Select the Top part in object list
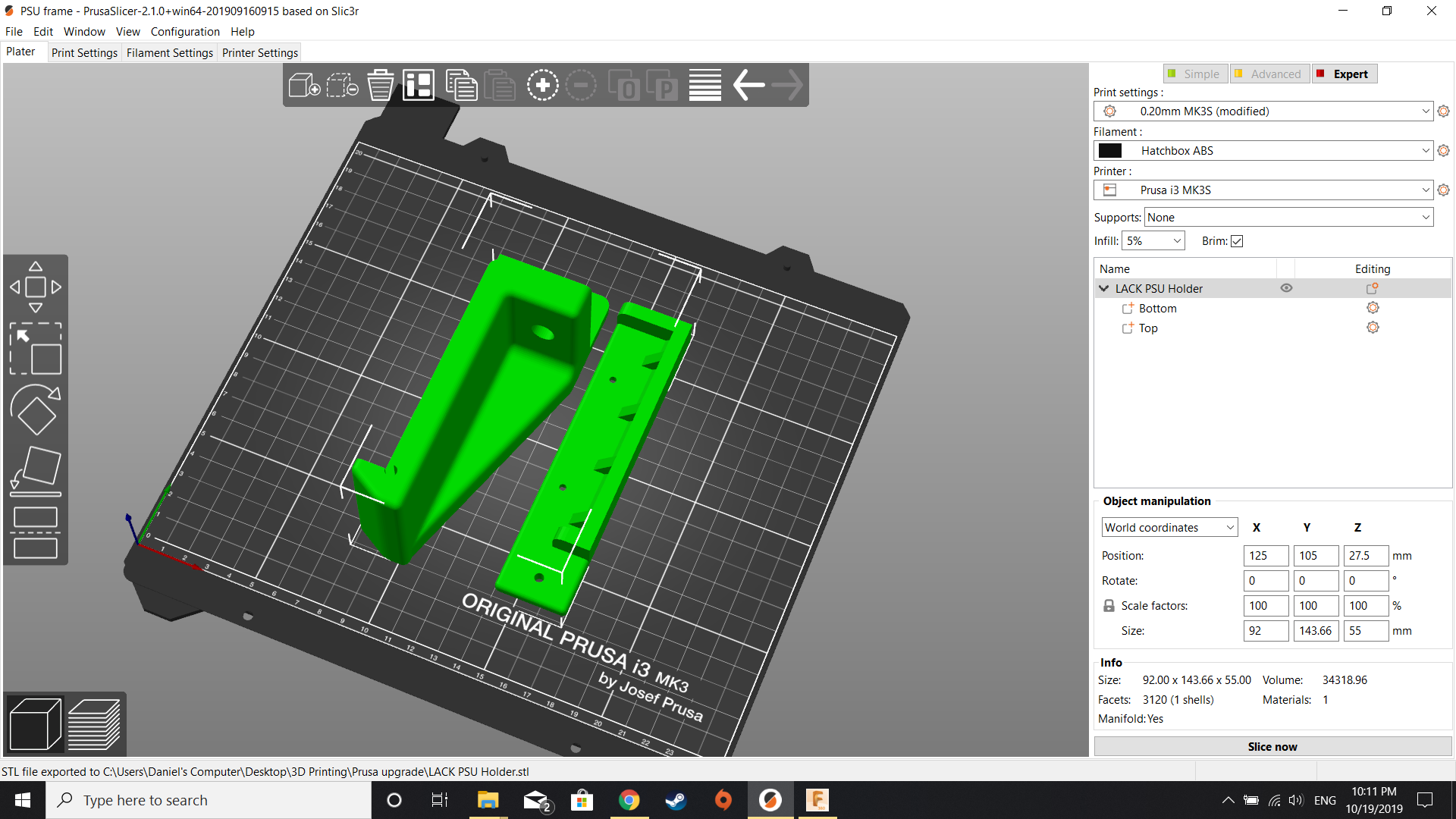Image resolution: width=1456 pixels, height=819 pixels. tap(1148, 328)
